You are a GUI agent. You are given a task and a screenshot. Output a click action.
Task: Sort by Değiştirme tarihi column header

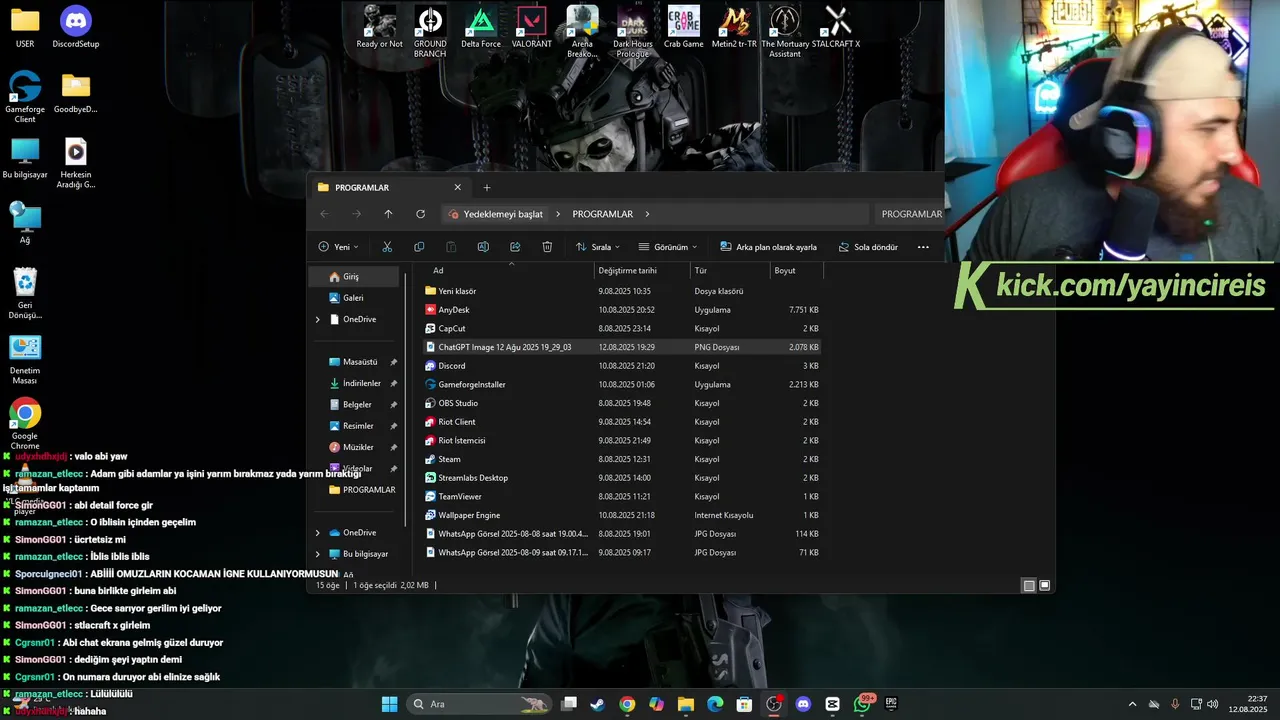pyautogui.click(x=642, y=270)
